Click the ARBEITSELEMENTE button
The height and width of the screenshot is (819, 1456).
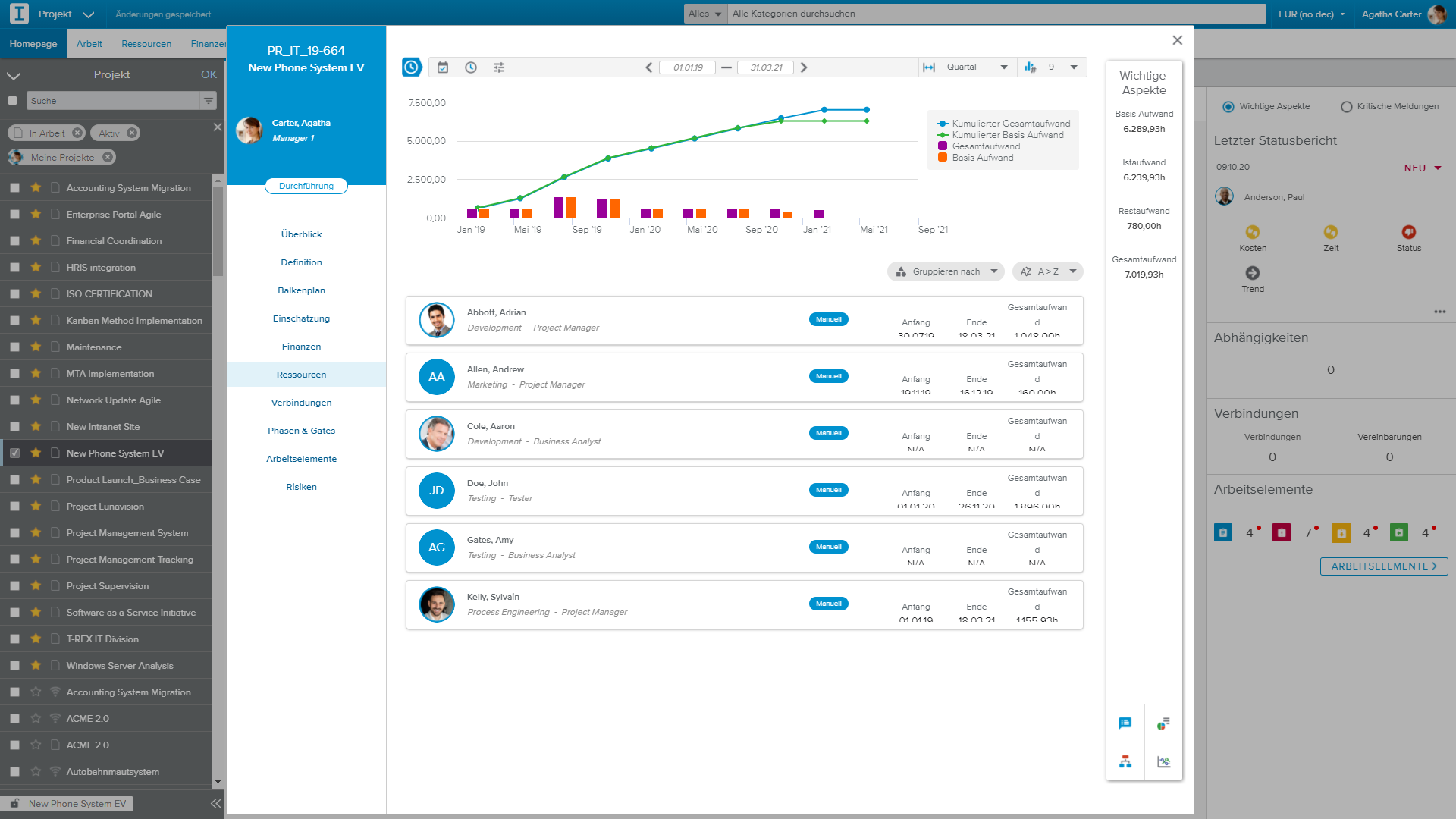point(1383,566)
